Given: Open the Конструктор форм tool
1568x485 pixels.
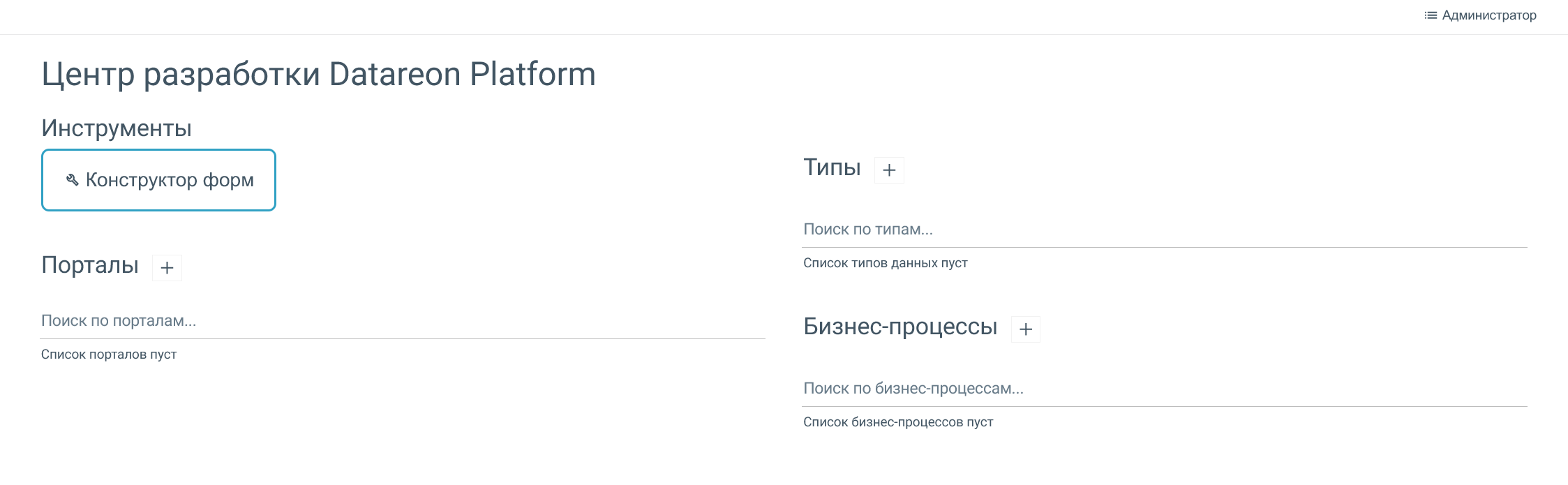Looking at the screenshot, I should coord(159,180).
